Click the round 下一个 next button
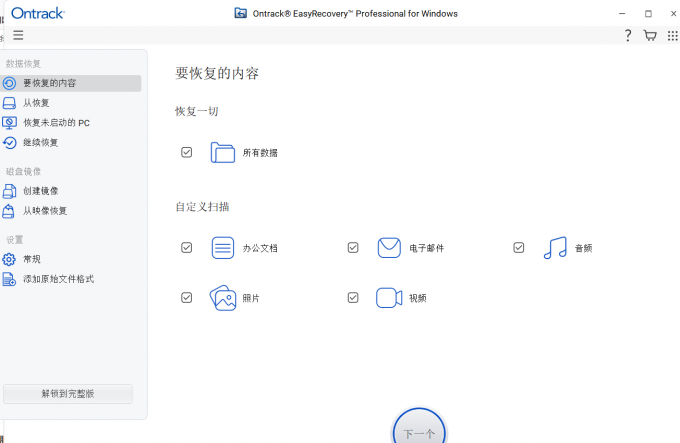 pos(419,427)
